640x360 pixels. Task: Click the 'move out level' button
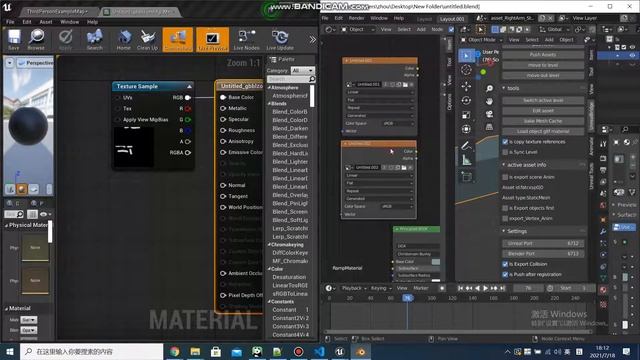click(x=543, y=76)
